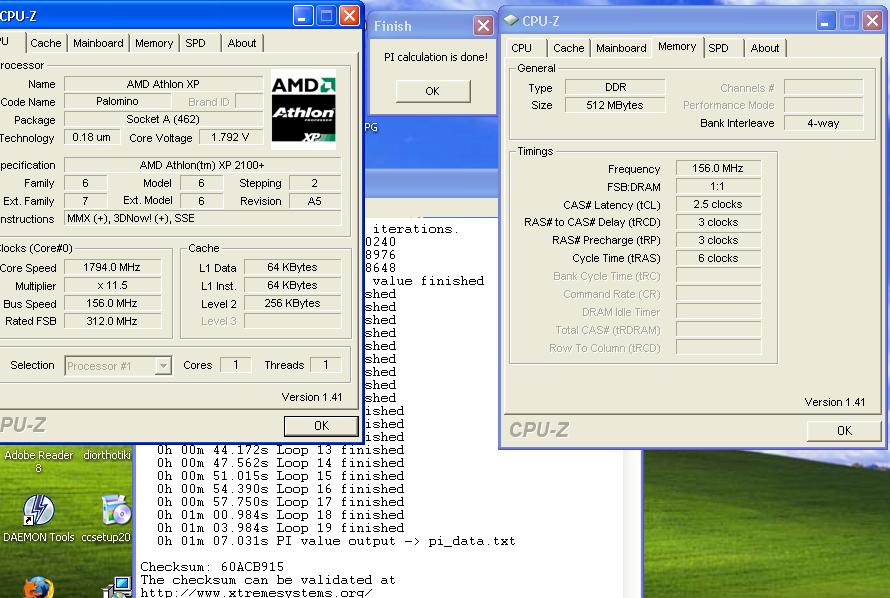Click OK in the Finish dialog
Screen dimensions: 890x598
point(433,91)
